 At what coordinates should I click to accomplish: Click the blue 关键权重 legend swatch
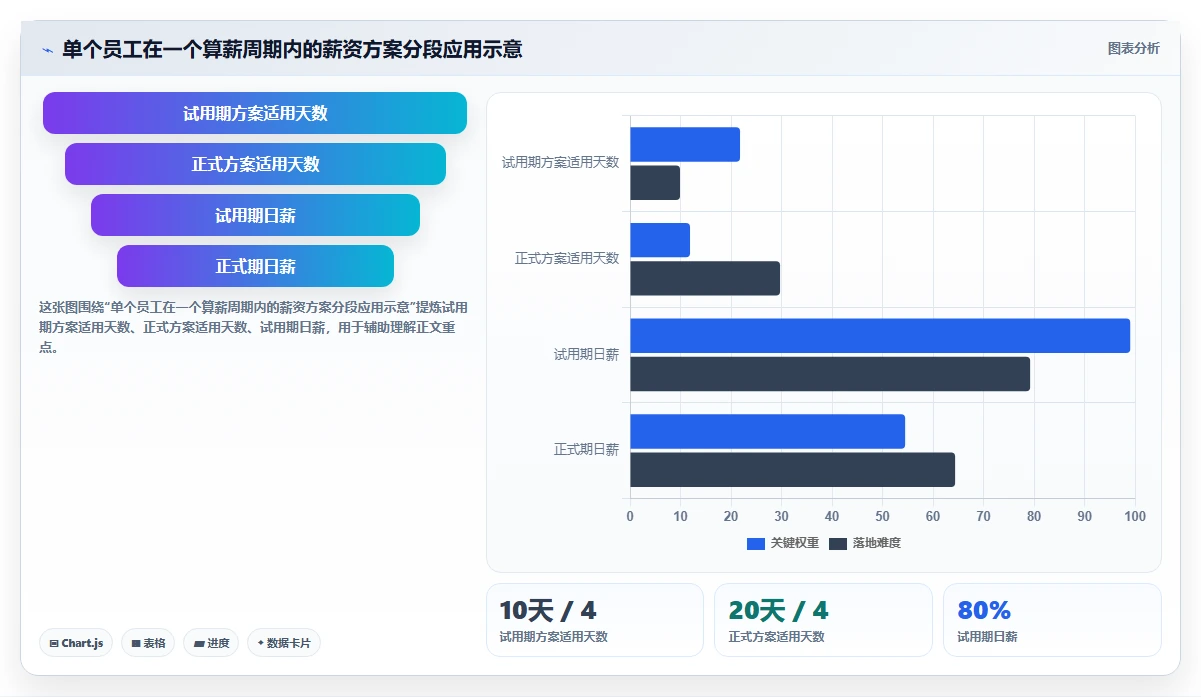[756, 543]
